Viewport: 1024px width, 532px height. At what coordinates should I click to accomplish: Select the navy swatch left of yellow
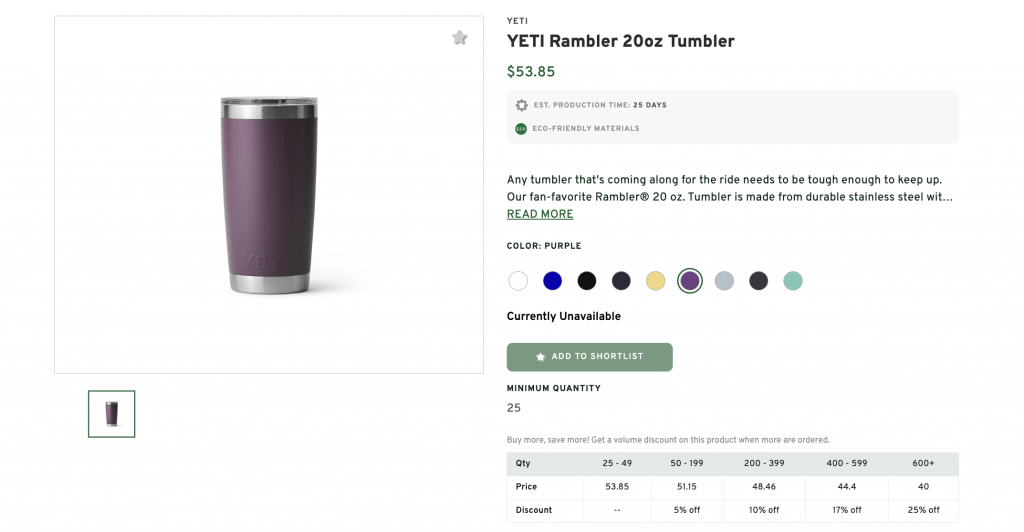(621, 281)
